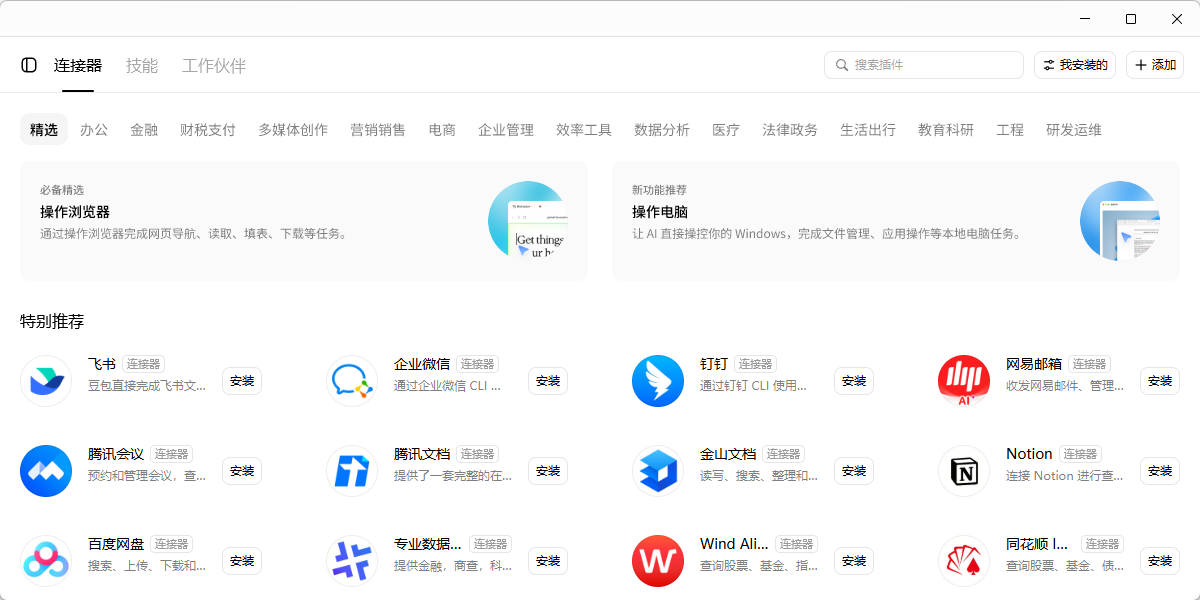Screen dimensions: 1200x600
Task: Install the 飞书 connector
Action: [x=242, y=381]
